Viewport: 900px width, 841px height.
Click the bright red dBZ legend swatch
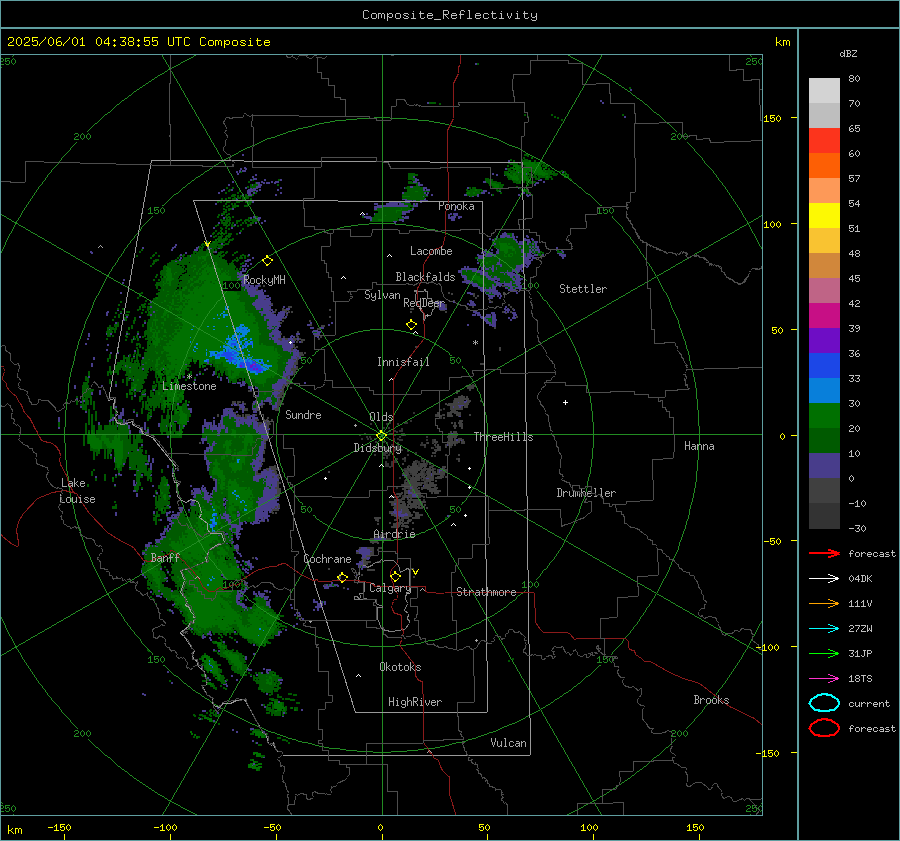(x=824, y=141)
